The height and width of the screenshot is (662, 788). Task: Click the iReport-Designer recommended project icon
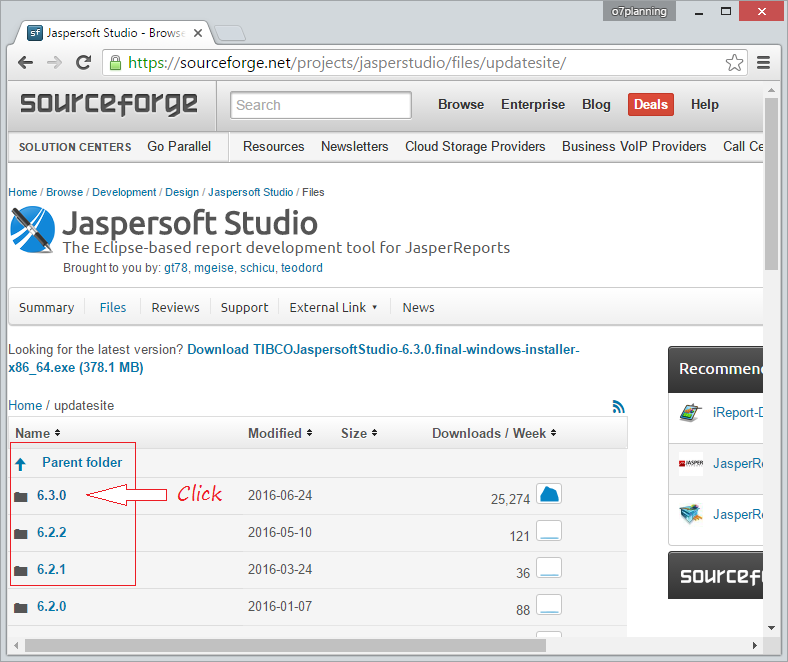click(691, 413)
